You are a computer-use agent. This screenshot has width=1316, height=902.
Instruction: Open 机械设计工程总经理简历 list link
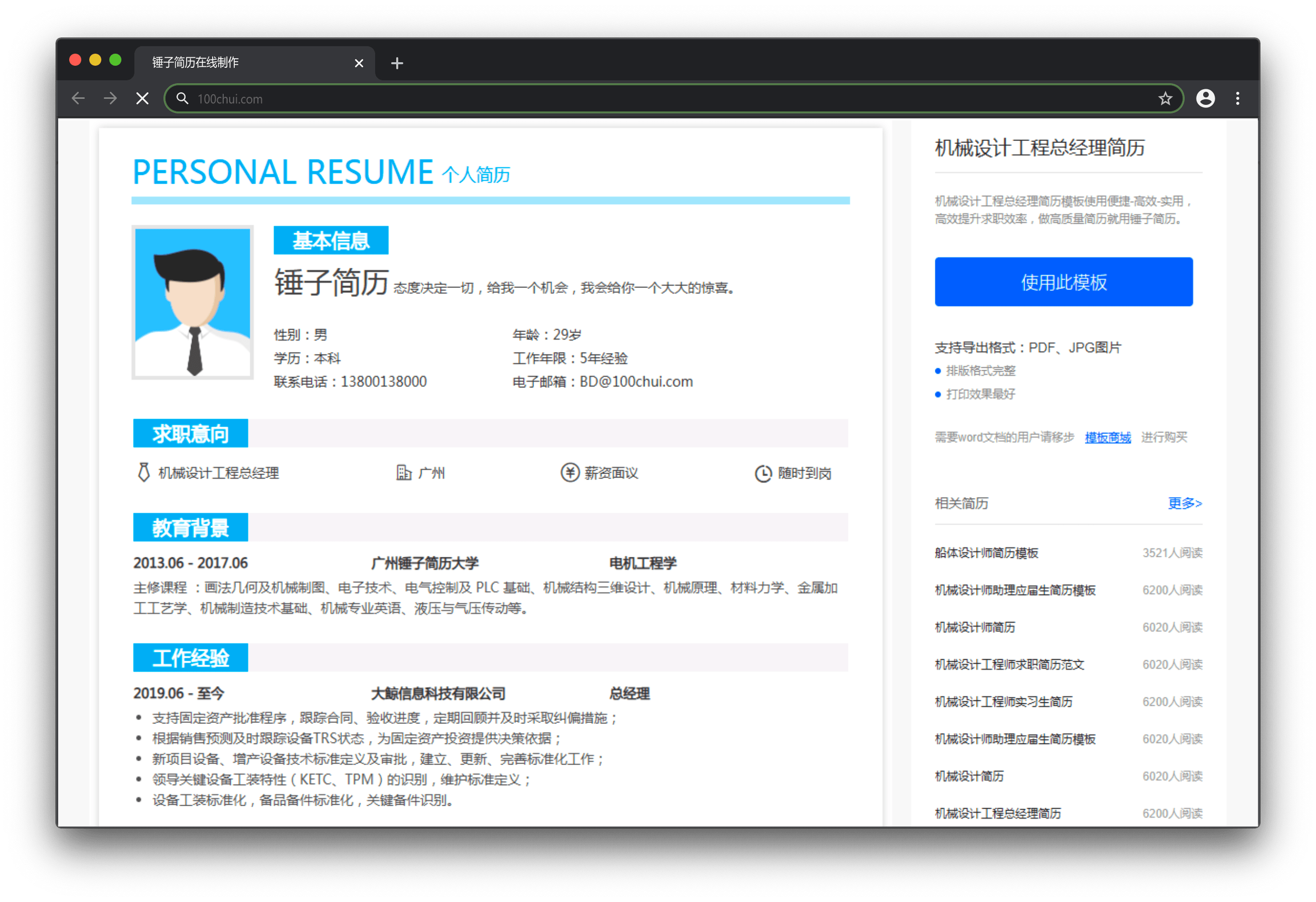(998, 814)
